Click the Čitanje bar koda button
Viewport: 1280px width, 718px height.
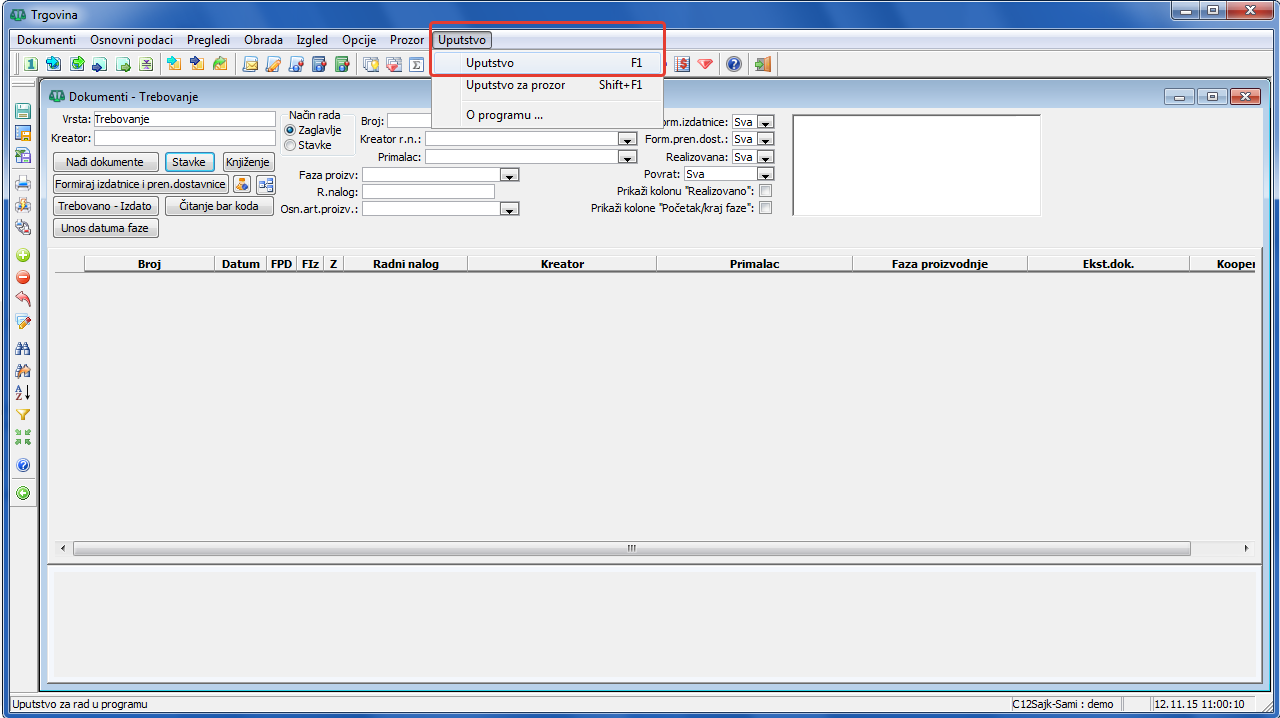tap(219, 206)
